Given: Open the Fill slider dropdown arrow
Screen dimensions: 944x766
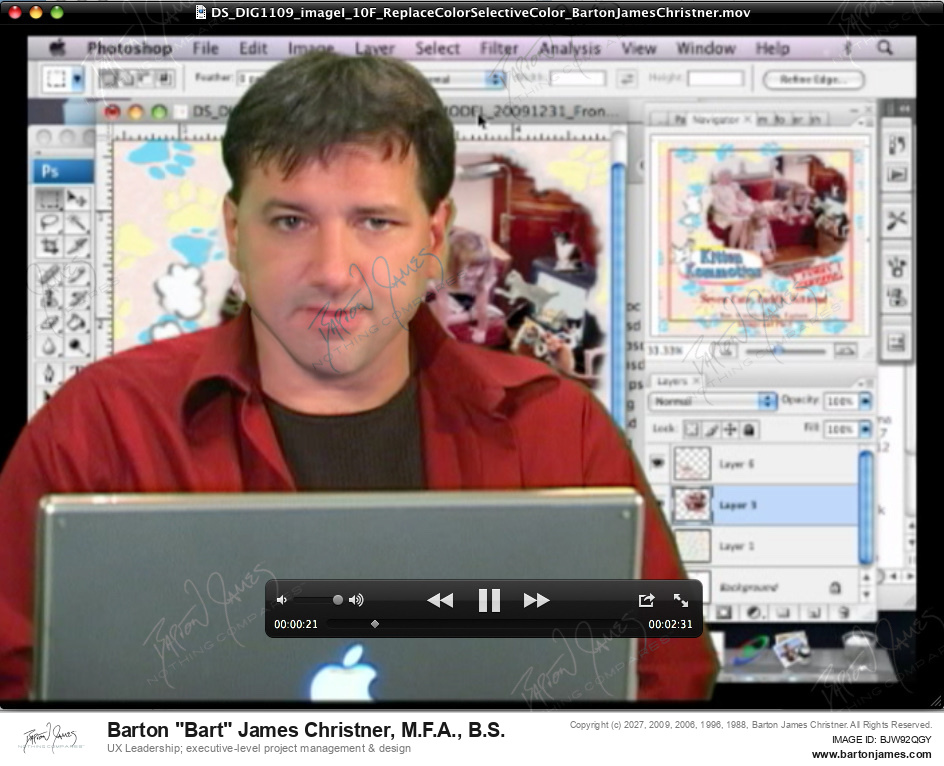Looking at the screenshot, I should [x=866, y=429].
